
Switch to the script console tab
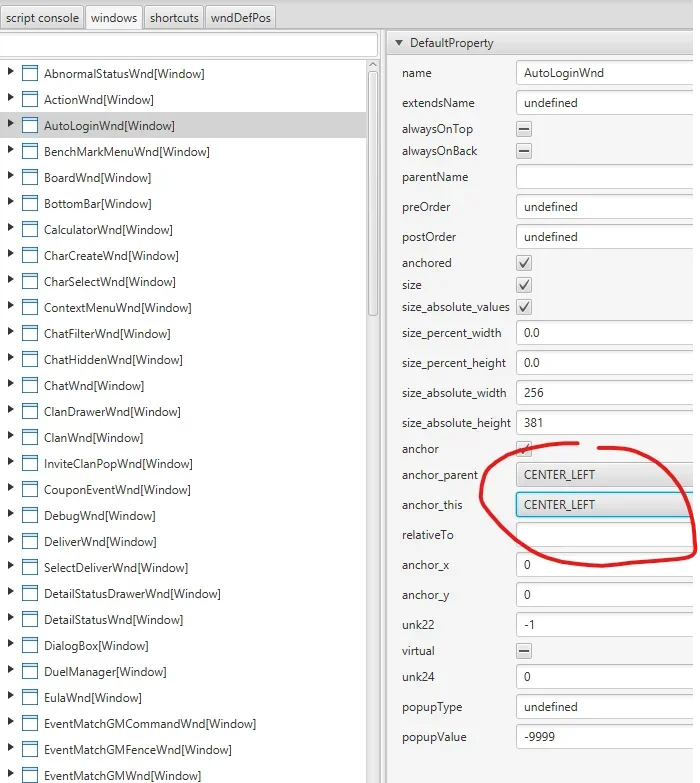42,18
